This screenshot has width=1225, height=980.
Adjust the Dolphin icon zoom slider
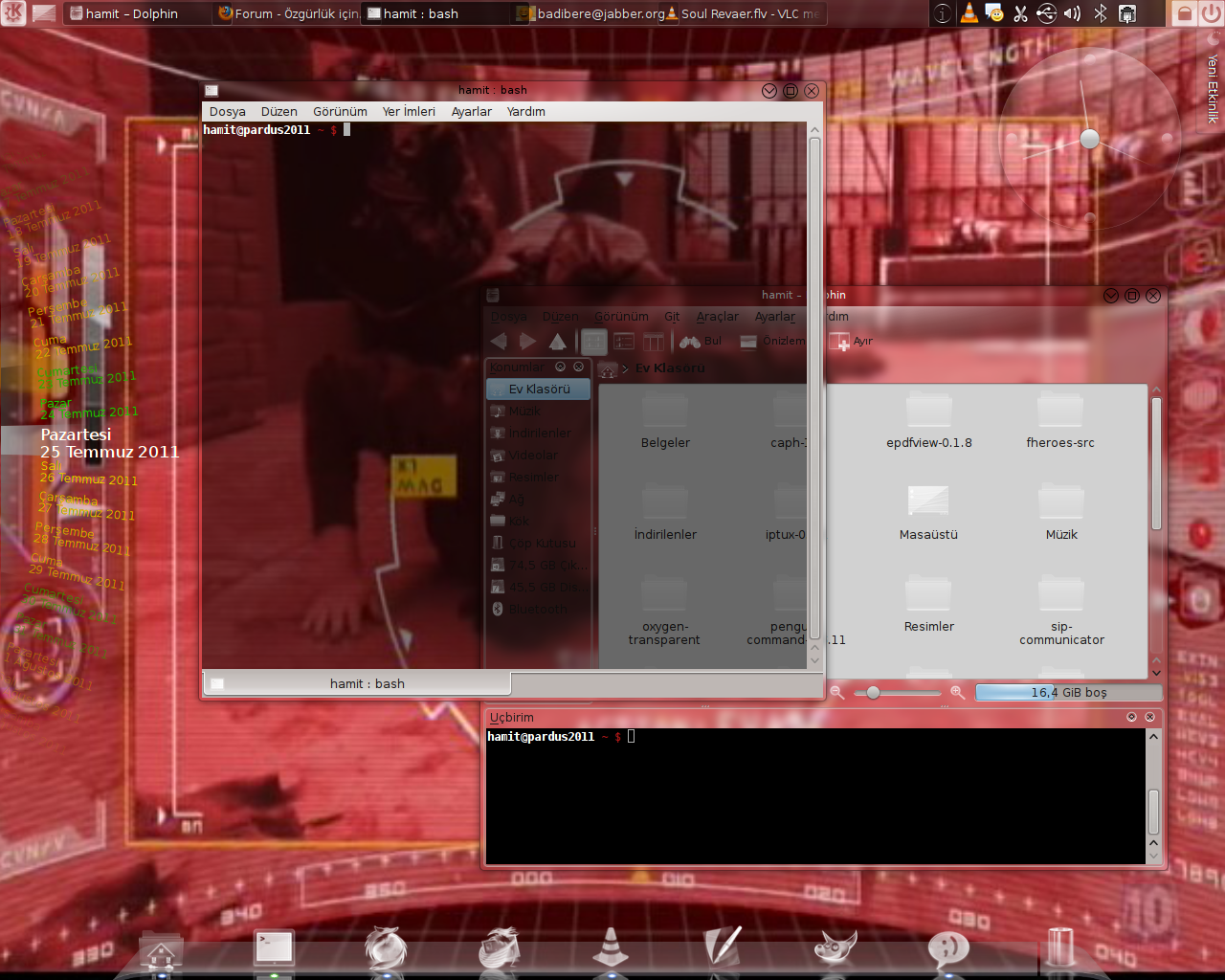[x=873, y=692]
